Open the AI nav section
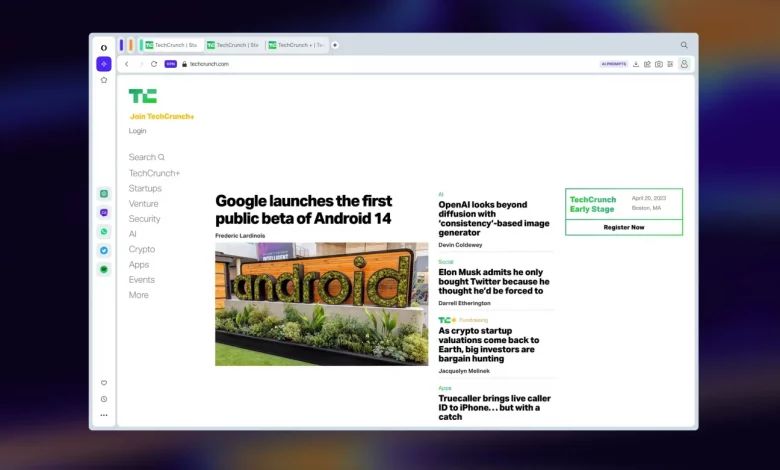 click(x=132, y=234)
